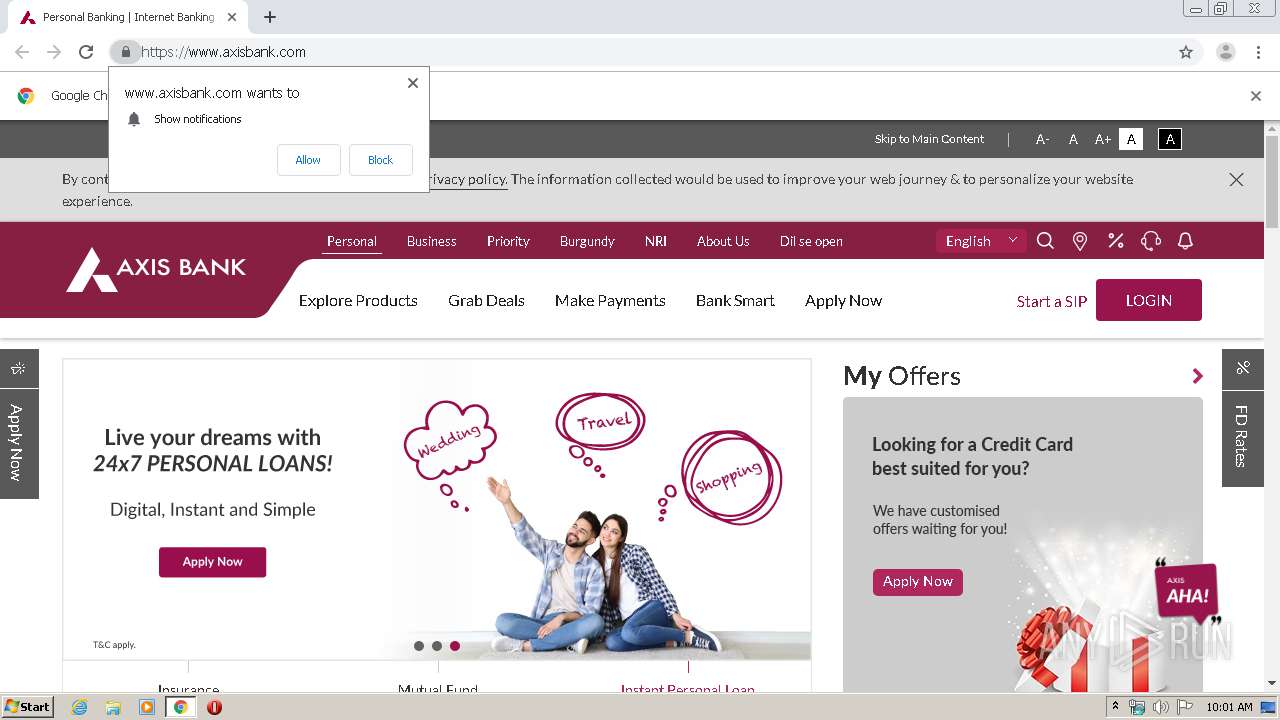Click Skip to Main Content link
The width and height of the screenshot is (1280, 720).
pos(929,139)
